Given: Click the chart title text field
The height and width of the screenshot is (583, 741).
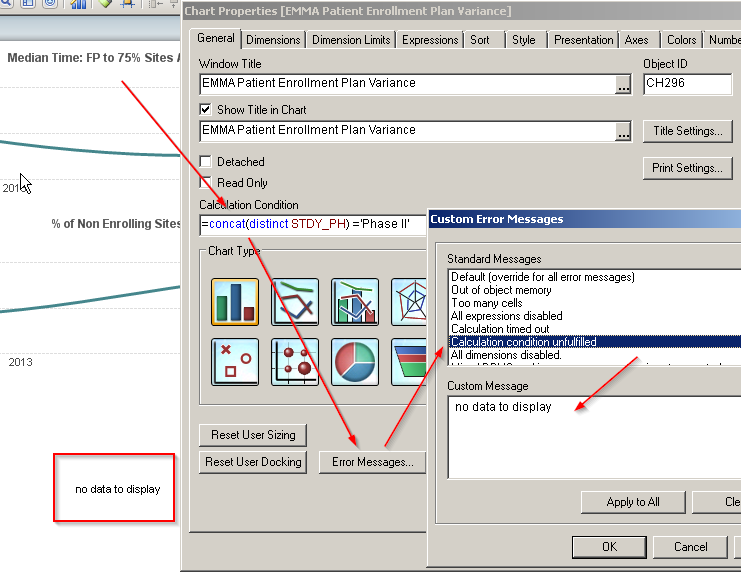Looking at the screenshot, I should (408, 130).
